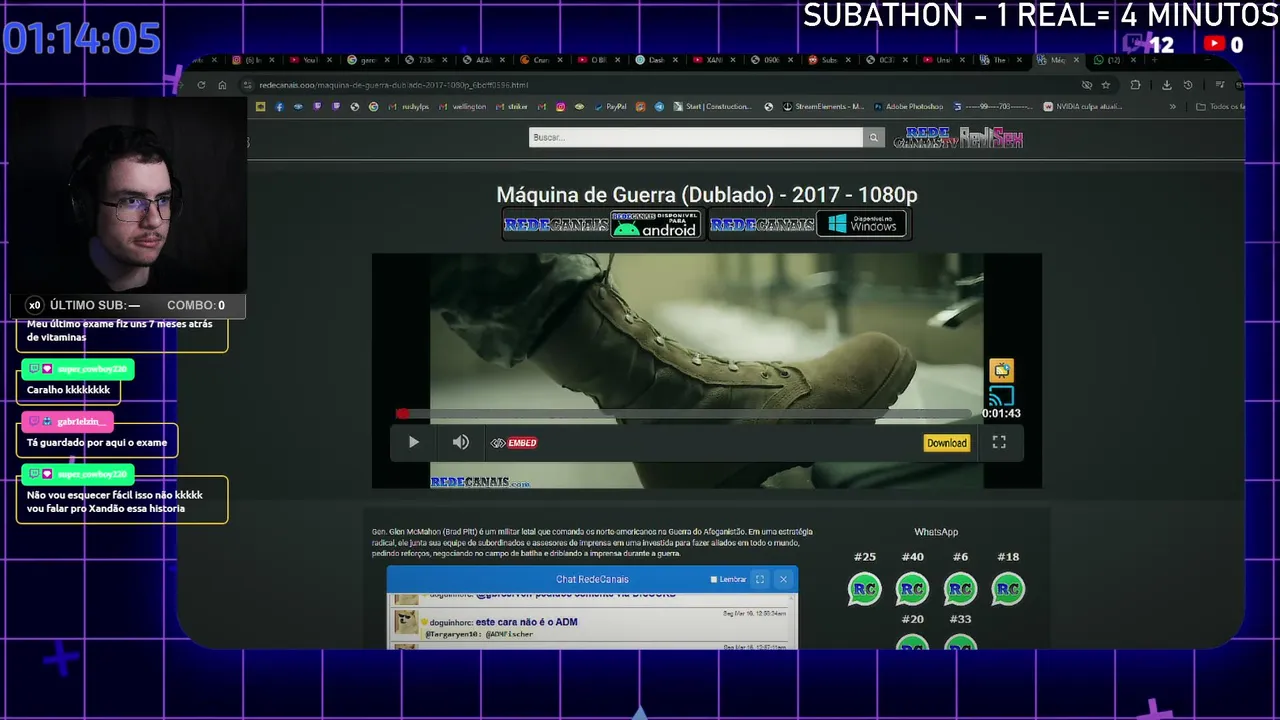Open Adobe Photoshop bookmark

(908, 106)
